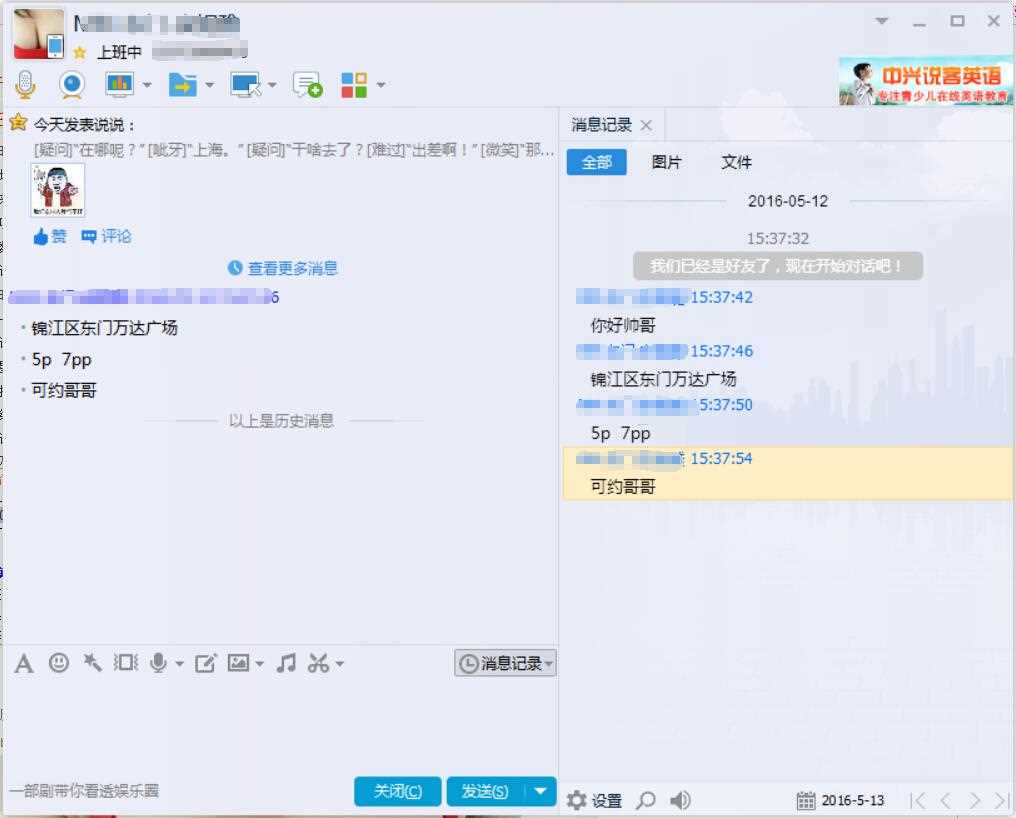1016x818 pixels.
Task: Start a video call with webcam icon
Action: pos(72,84)
